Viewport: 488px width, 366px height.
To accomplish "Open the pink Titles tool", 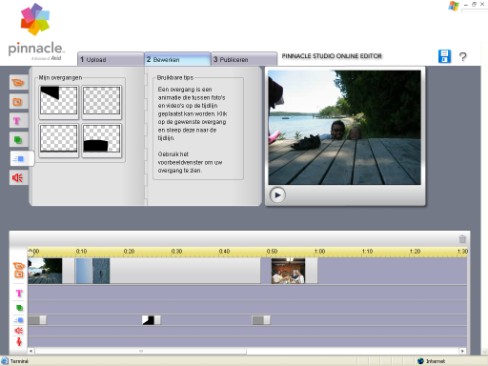I will 18,121.
